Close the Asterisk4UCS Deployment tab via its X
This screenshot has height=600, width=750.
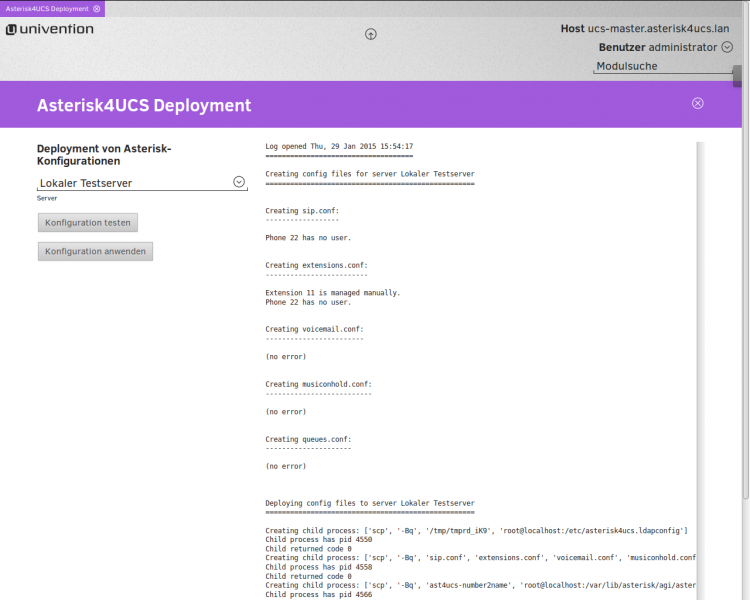[97, 9]
